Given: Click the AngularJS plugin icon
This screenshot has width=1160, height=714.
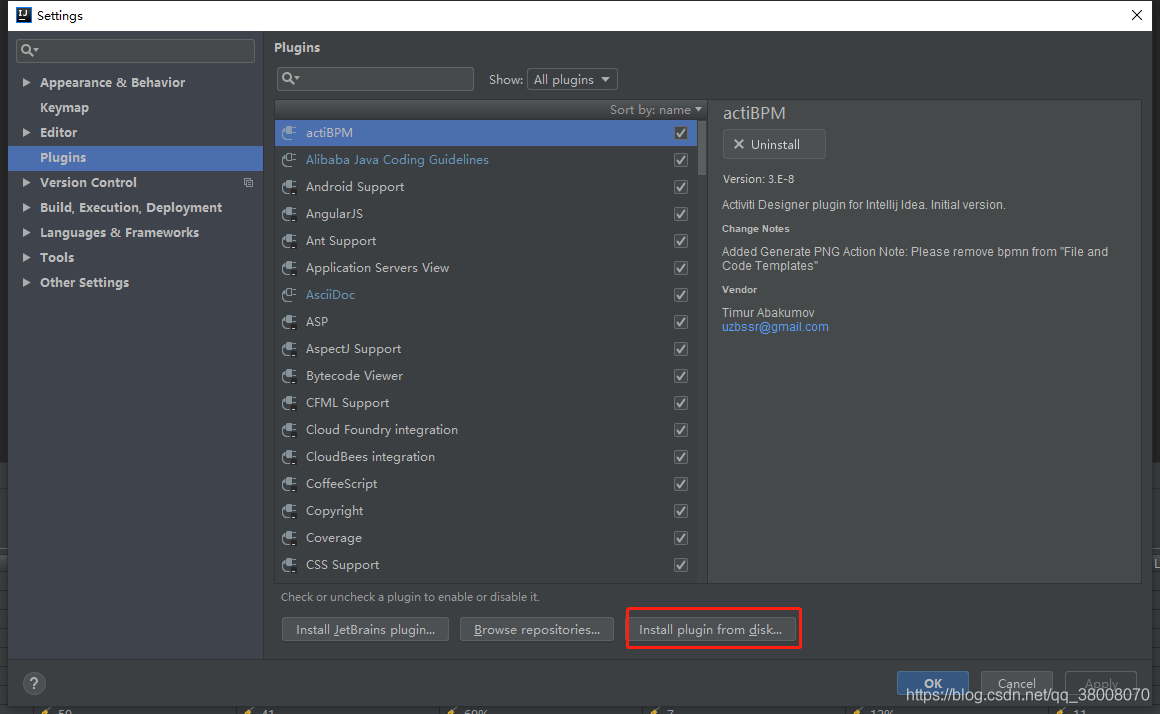Looking at the screenshot, I should point(289,214).
